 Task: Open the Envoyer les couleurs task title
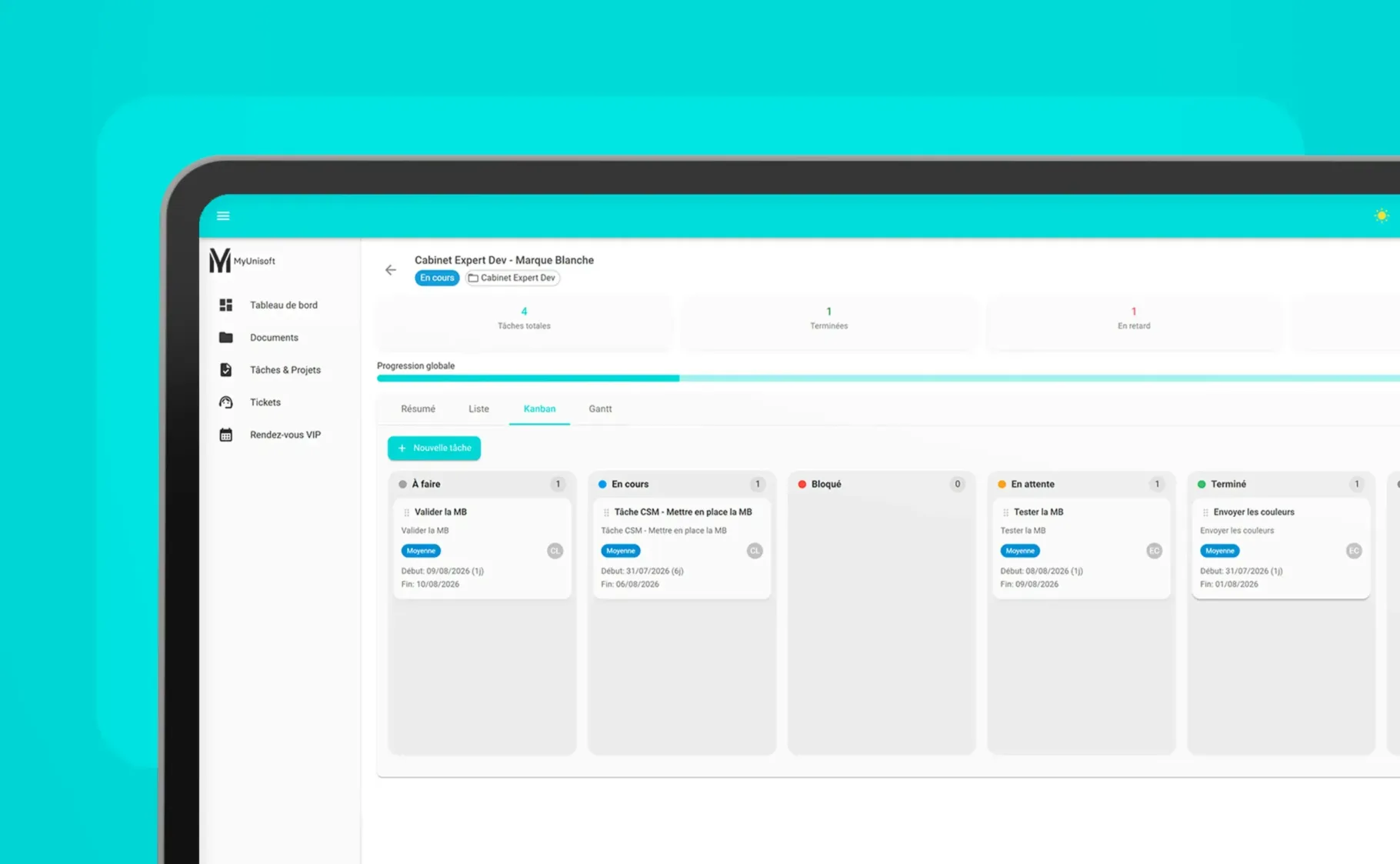[1254, 512]
